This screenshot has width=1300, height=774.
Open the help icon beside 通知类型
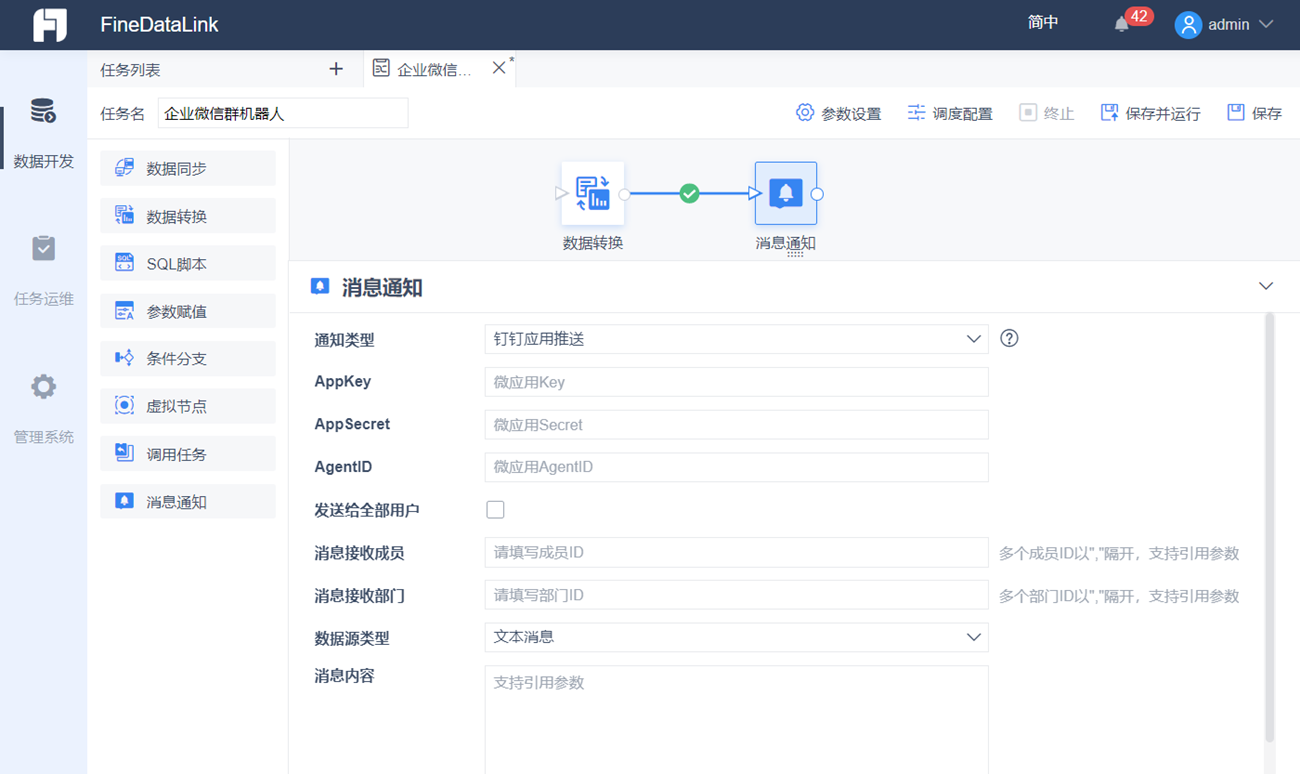(1009, 339)
